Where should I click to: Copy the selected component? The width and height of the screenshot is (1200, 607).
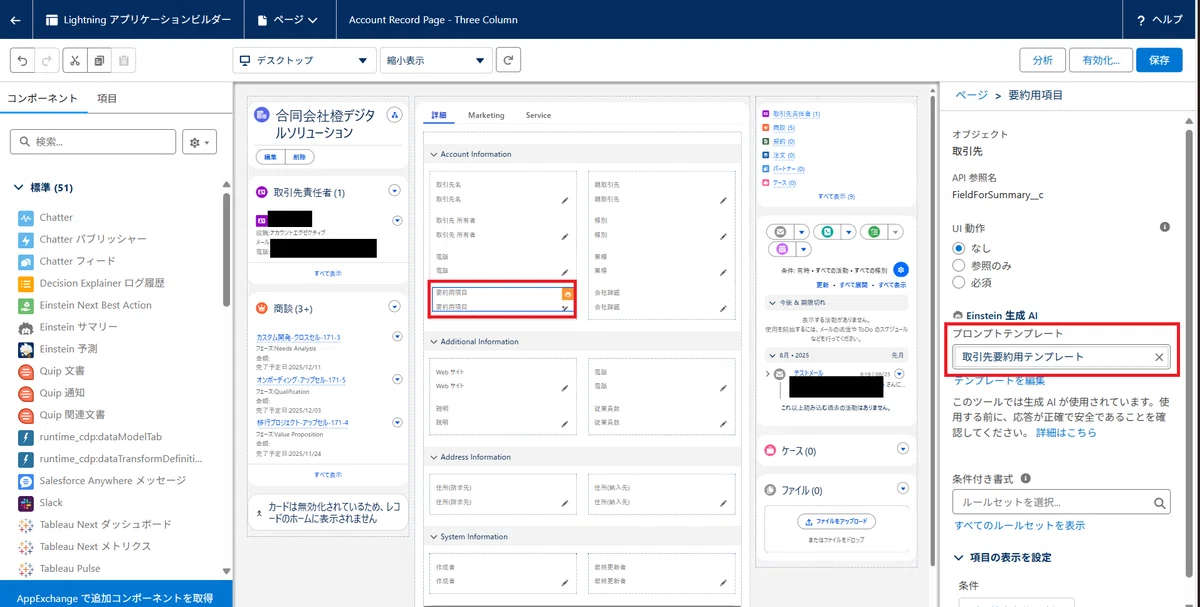click(x=100, y=60)
